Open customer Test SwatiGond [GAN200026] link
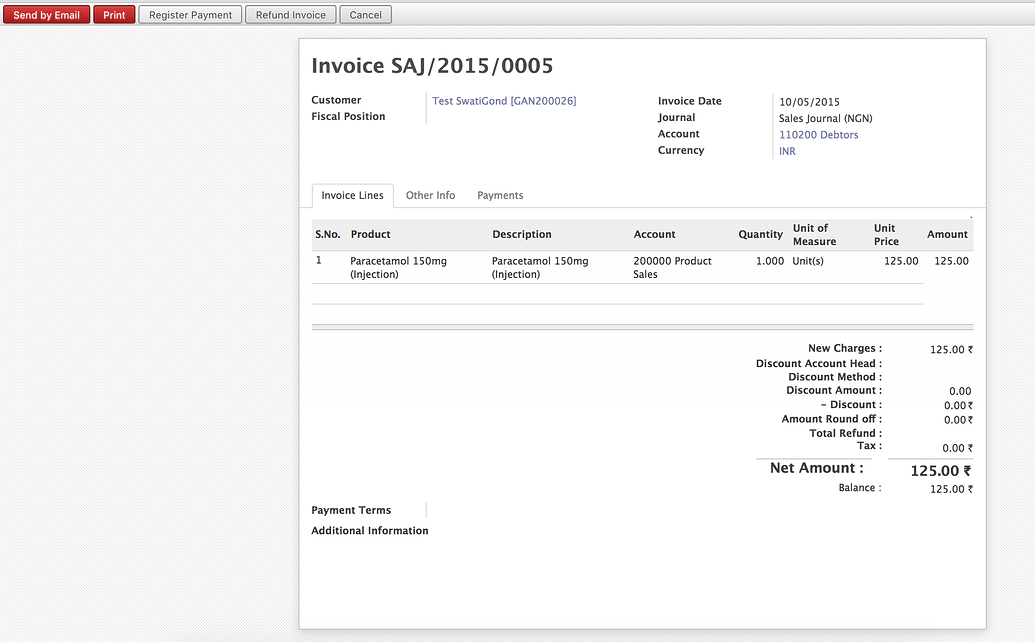Screen dimensions: 1035x642 tap(504, 101)
